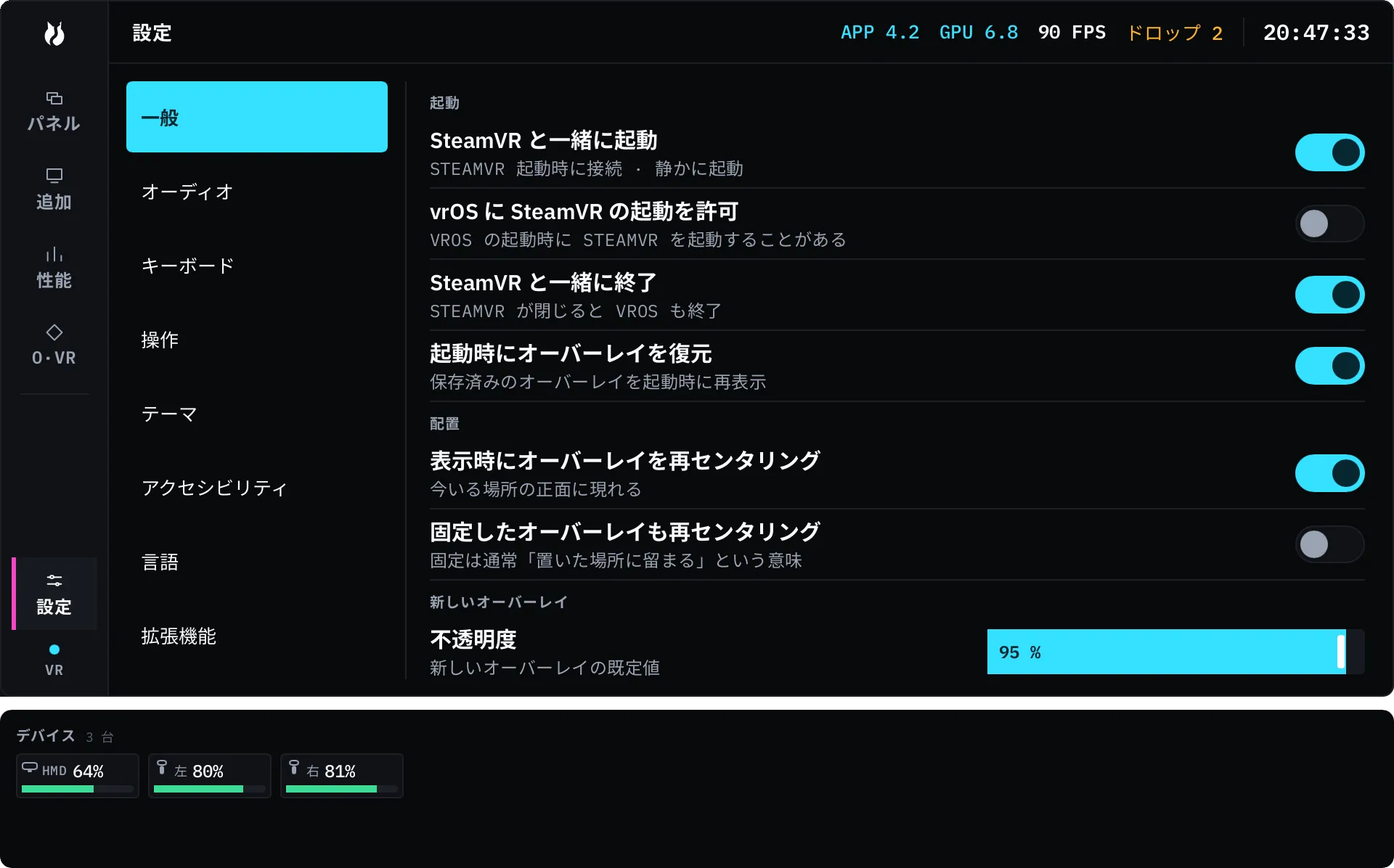
Task: Select the 一般 settings category
Action: (x=257, y=117)
